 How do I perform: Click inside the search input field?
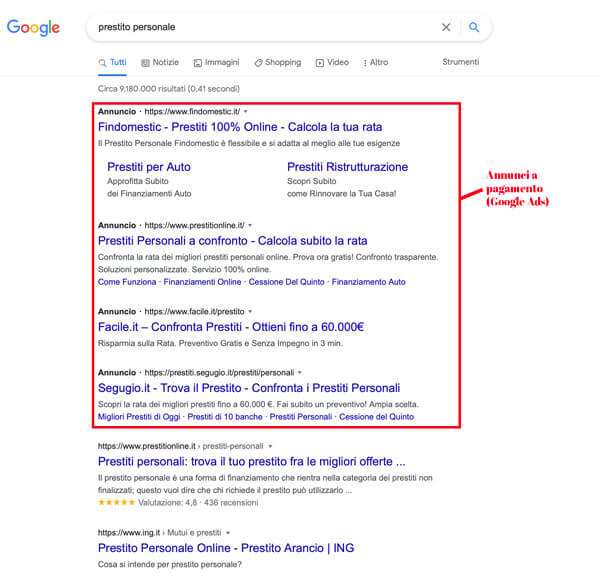(260, 27)
